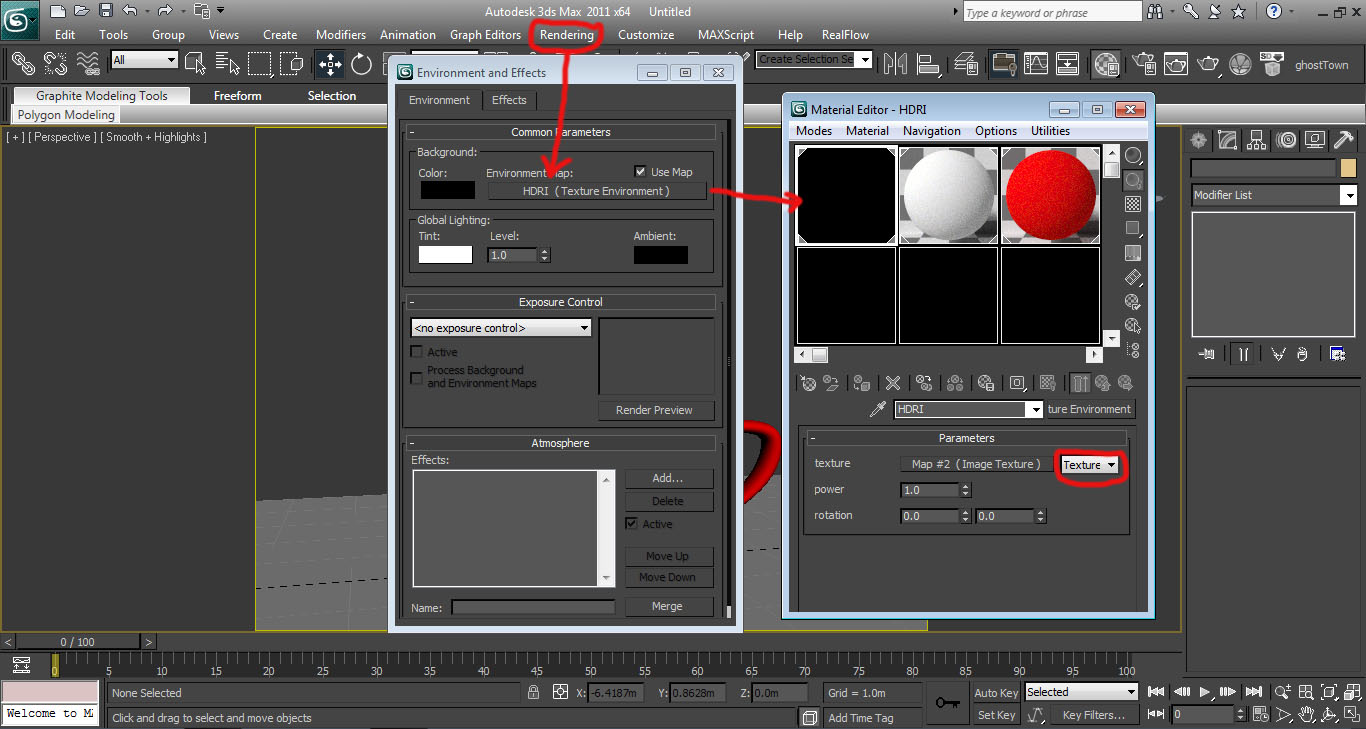The image size is (1366, 729).
Task: Click the Ambient color swatch
Action: [x=660, y=255]
